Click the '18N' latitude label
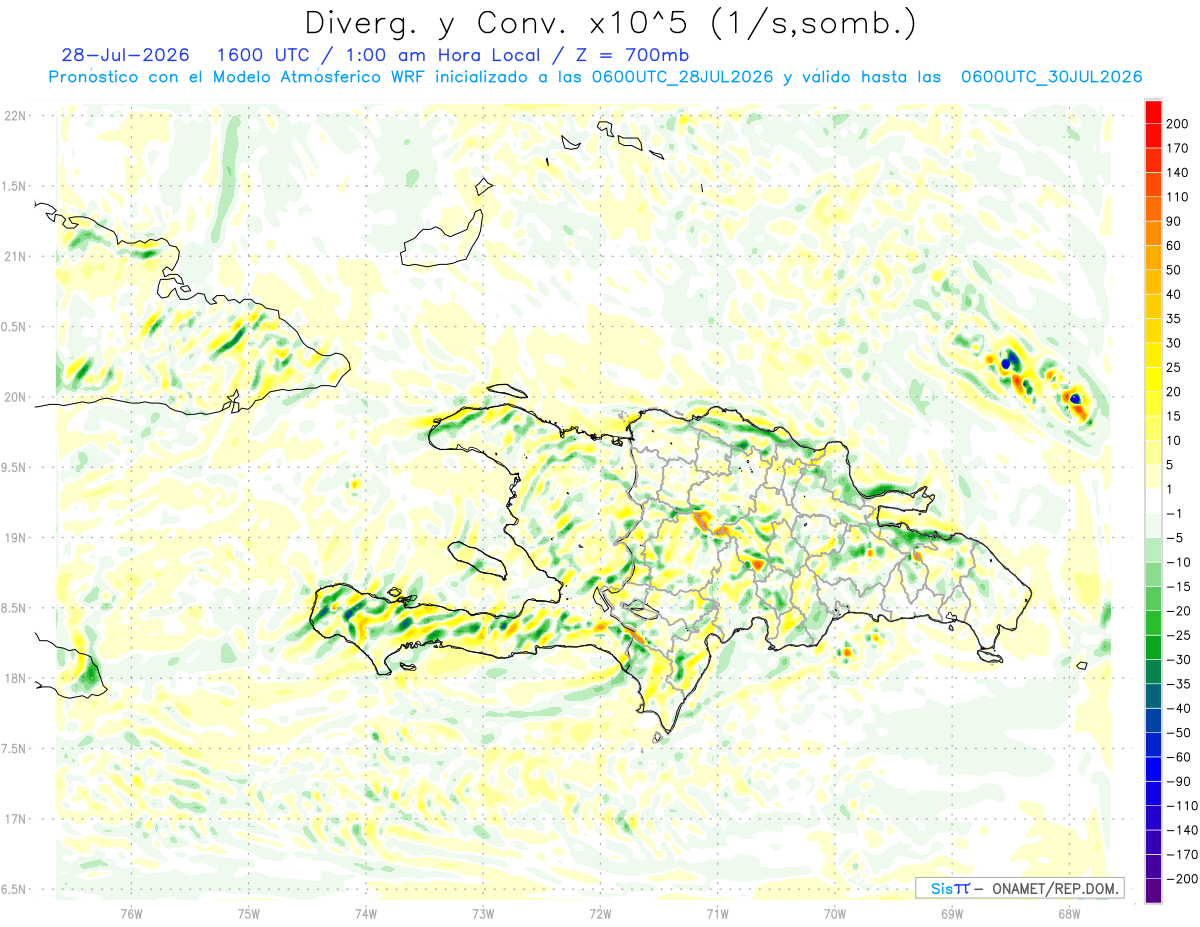This screenshot has width=1200, height=927. (14, 678)
